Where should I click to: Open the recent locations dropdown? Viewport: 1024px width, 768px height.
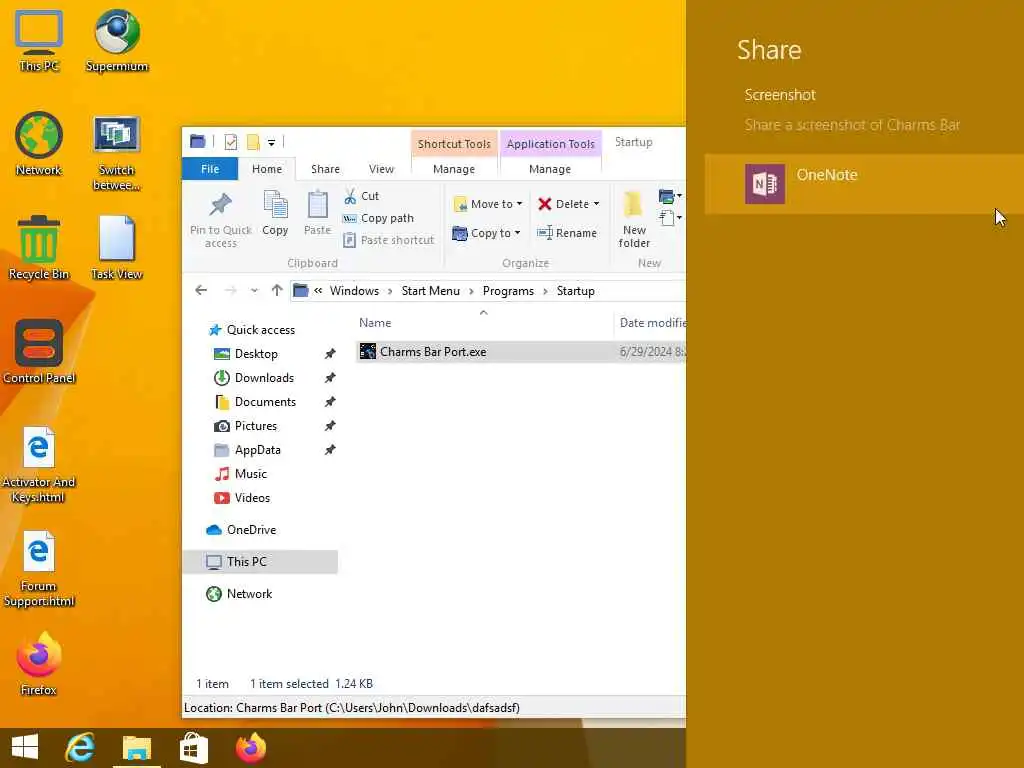[x=254, y=291]
